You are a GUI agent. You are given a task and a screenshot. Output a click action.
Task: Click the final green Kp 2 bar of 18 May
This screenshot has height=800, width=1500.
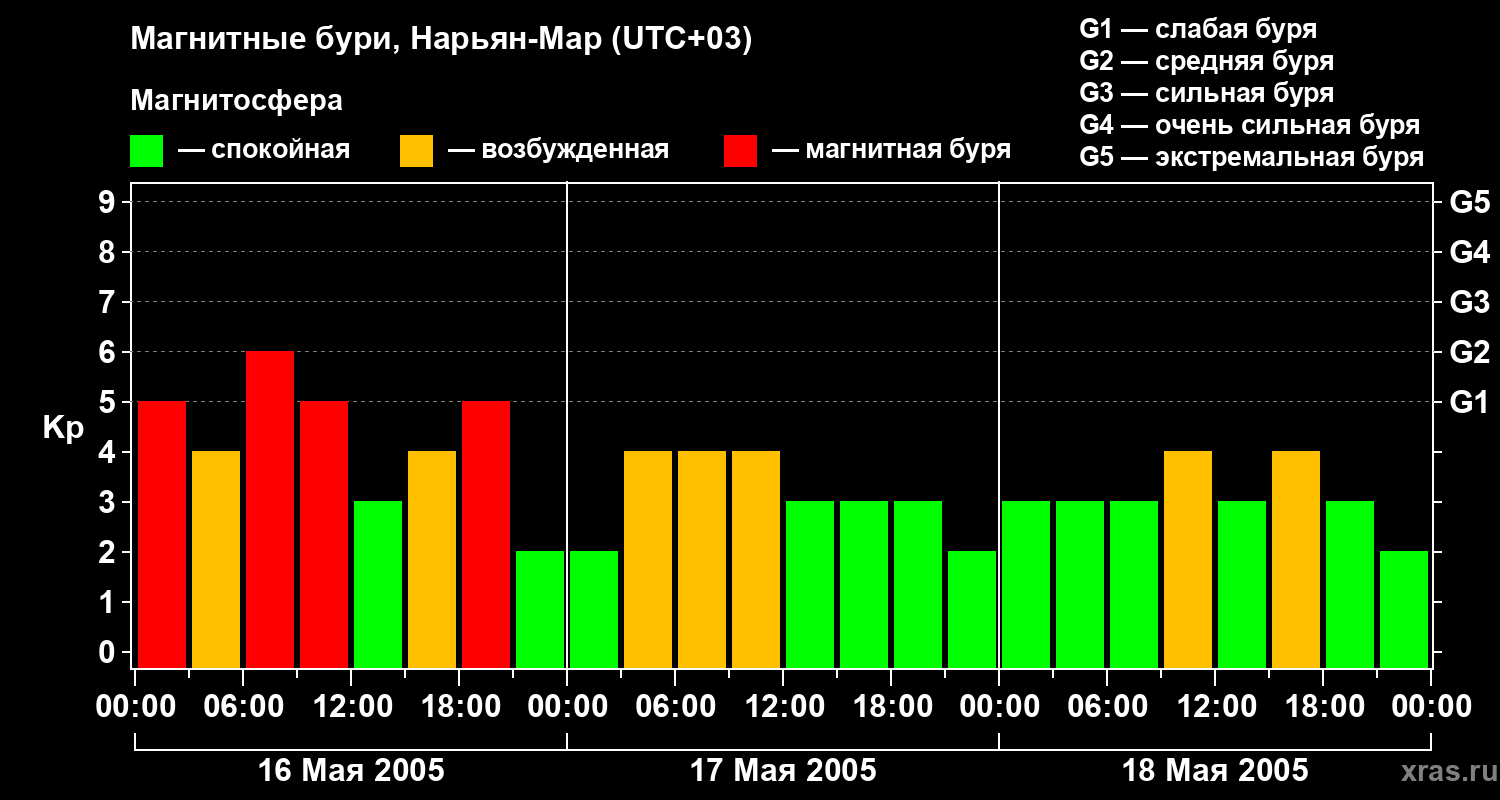point(1404,609)
